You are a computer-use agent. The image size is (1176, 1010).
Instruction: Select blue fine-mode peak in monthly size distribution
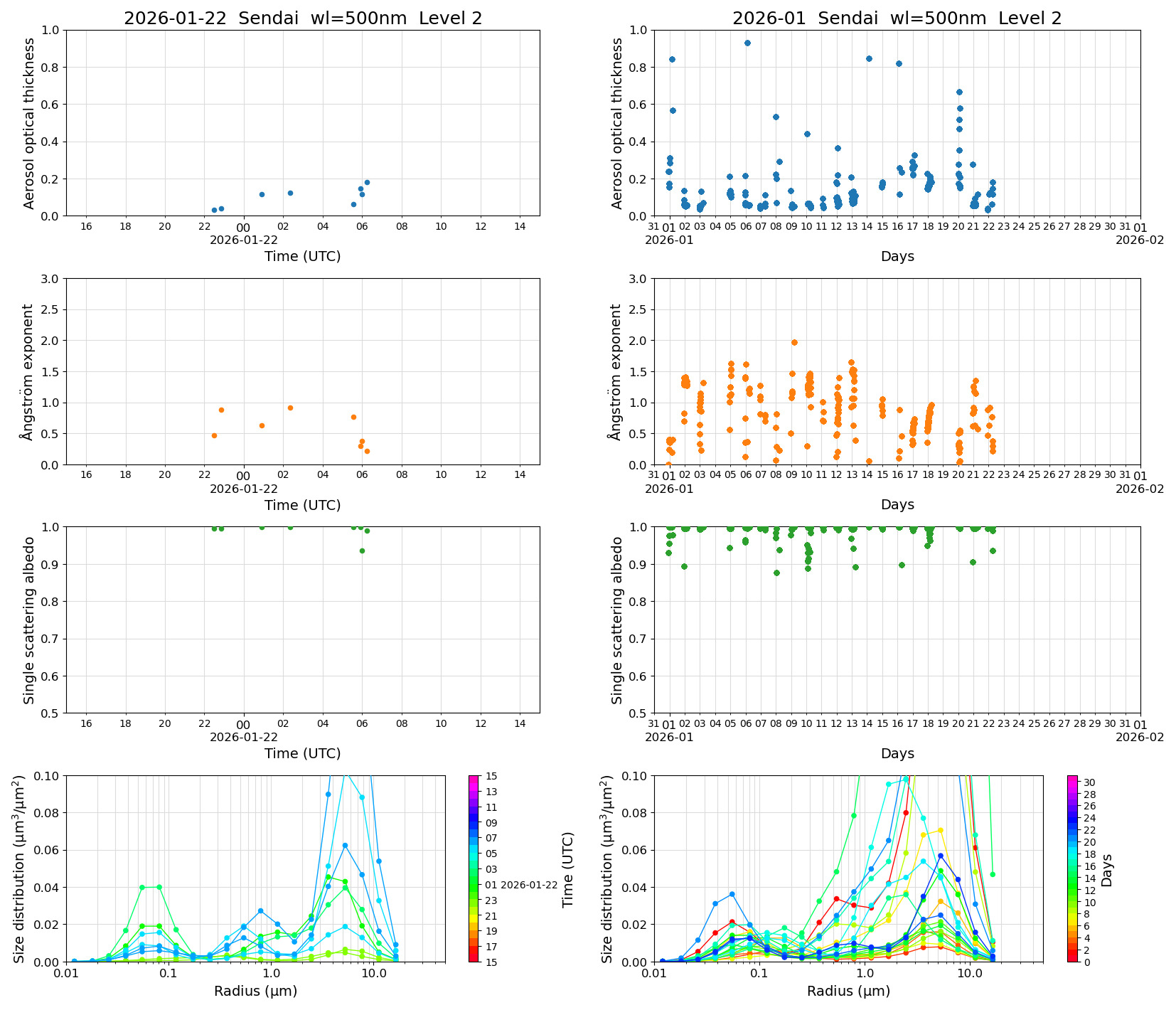pyautogui.click(x=732, y=894)
